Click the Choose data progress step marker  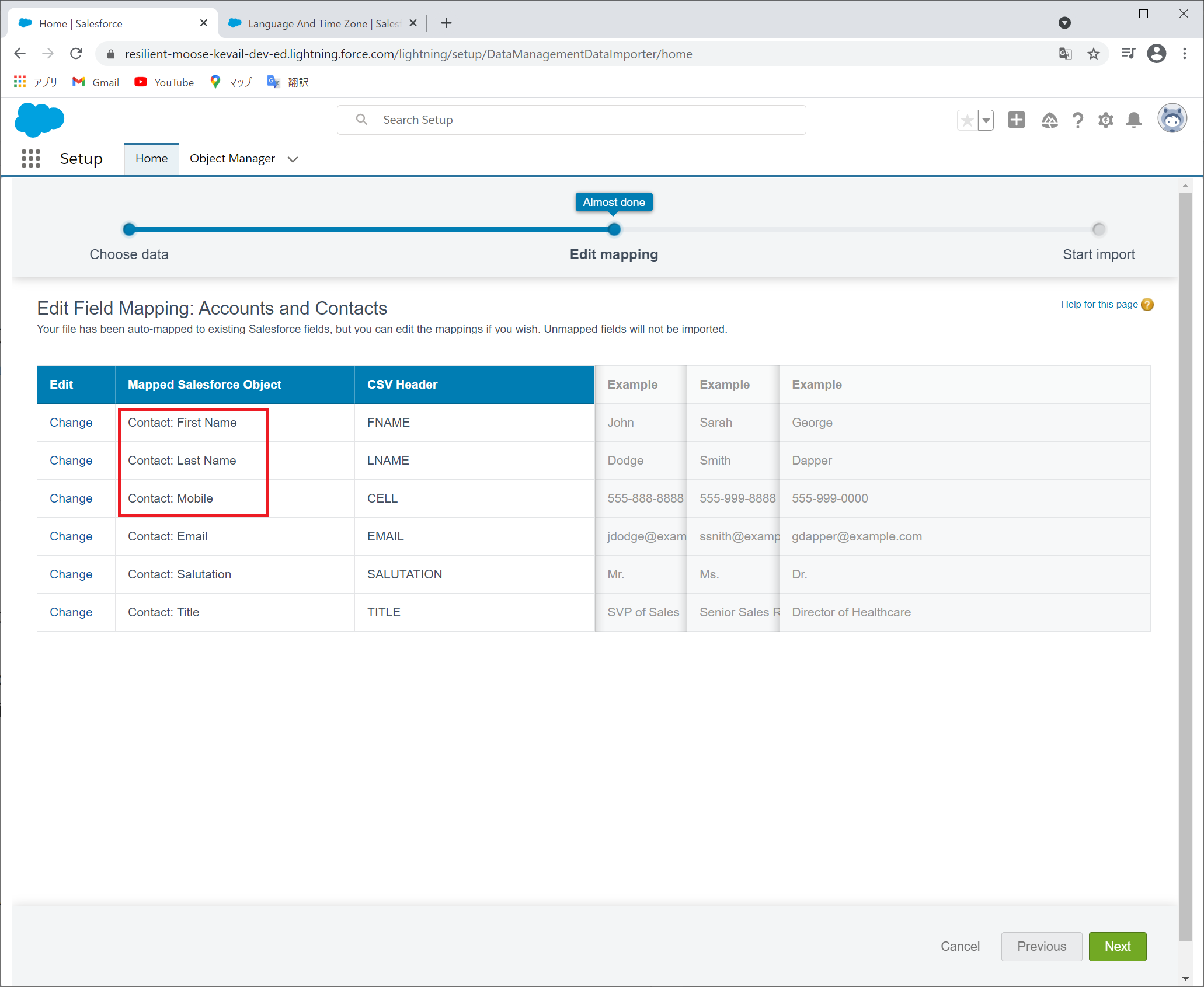pyautogui.click(x=129, y=229)
